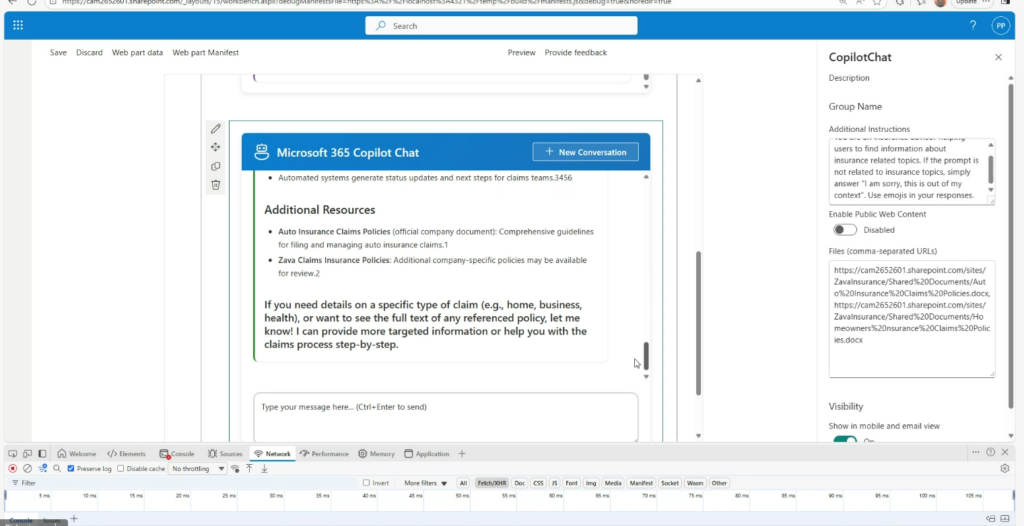
Task: Expand the More filters dropdown
Action: click(x=425, y=483)
